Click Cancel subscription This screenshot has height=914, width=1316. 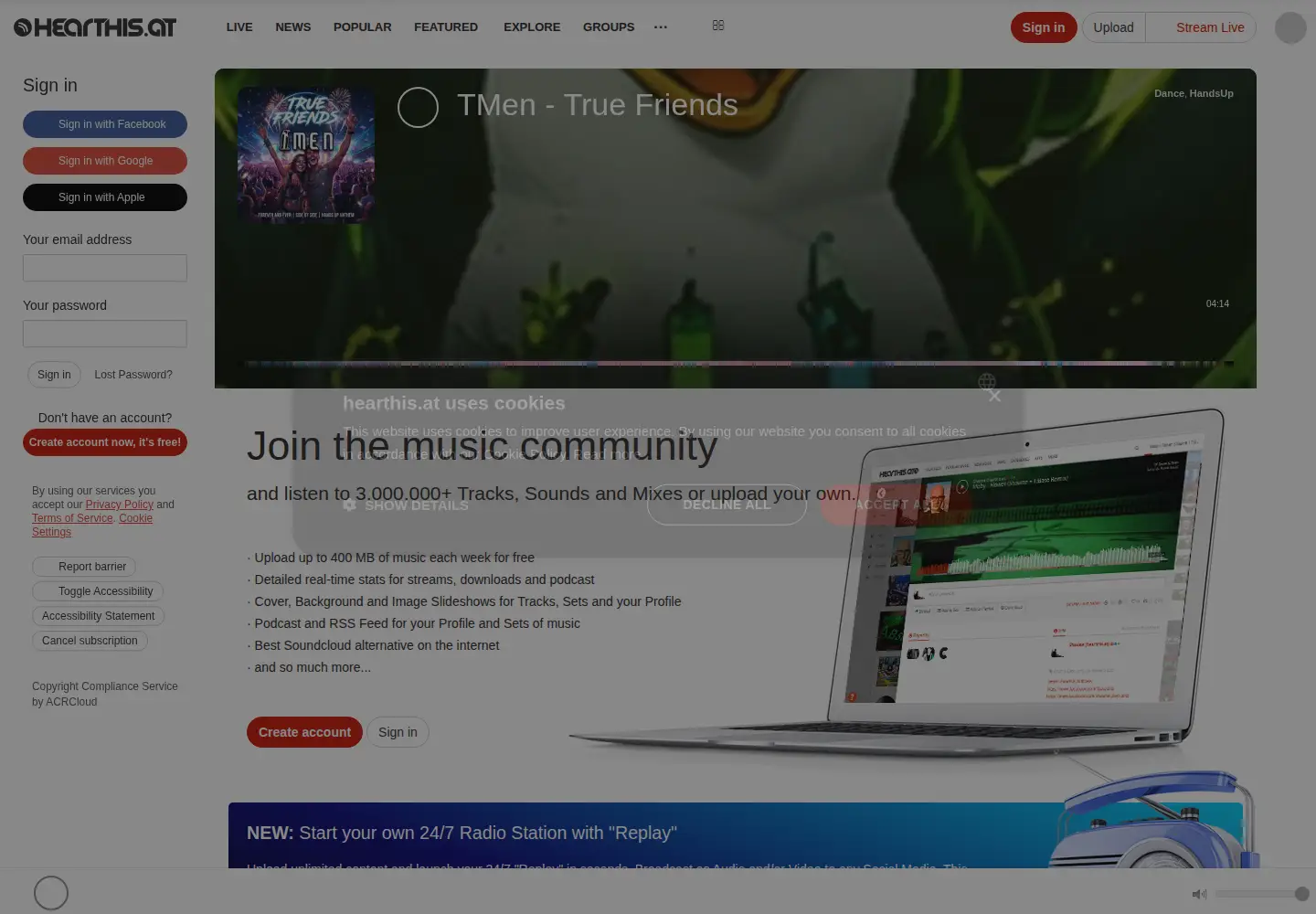[90, 641]
